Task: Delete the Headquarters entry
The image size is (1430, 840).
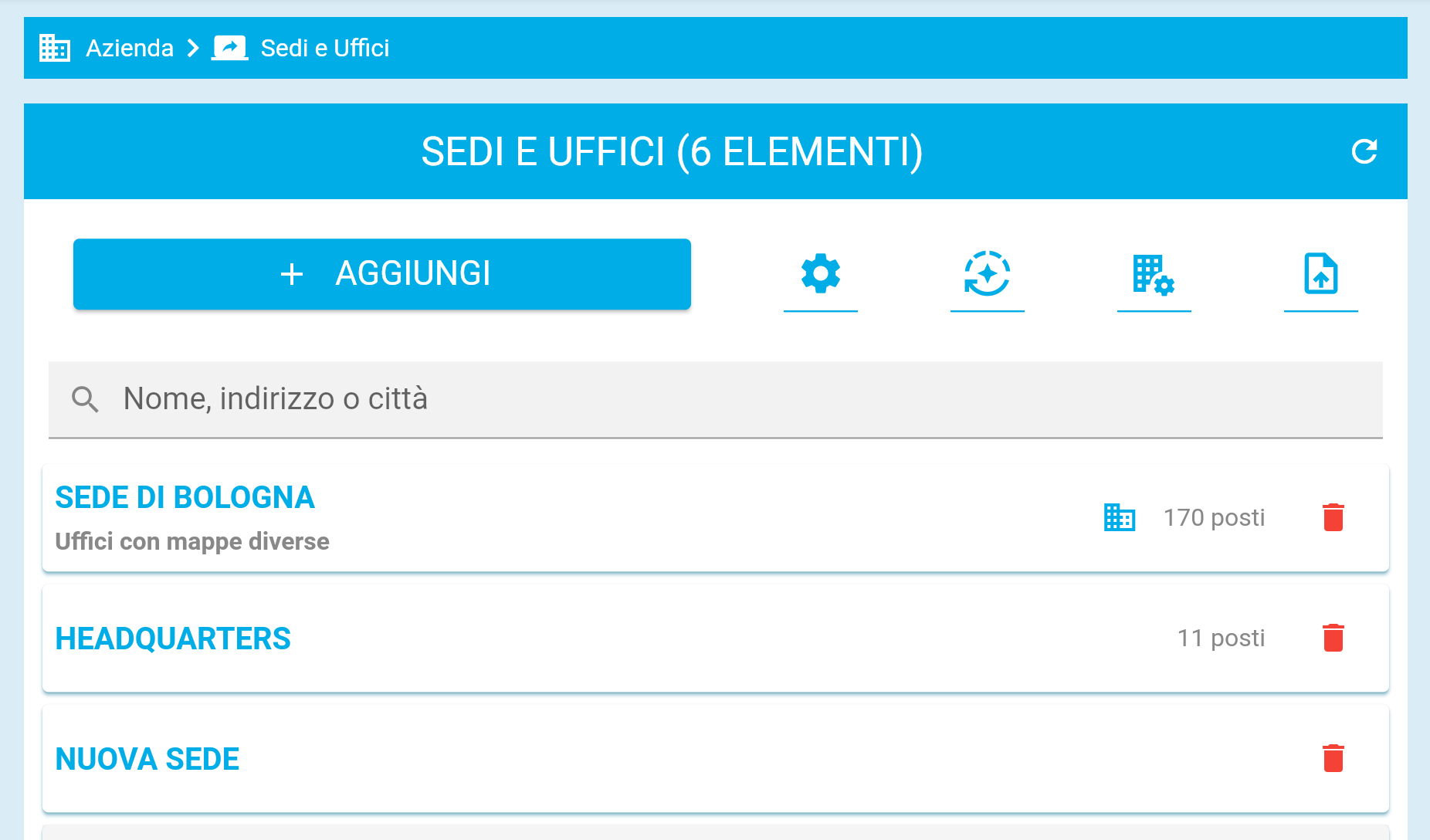Action: pos(1333,638)
